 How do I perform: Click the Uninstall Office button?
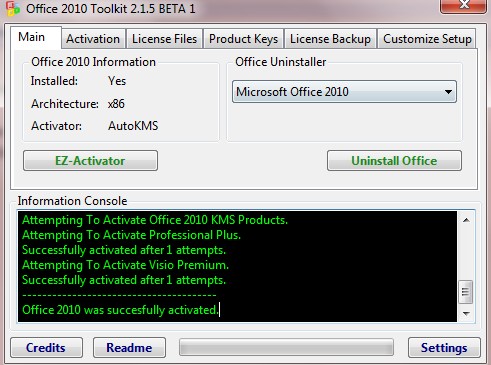coord(394,161)
